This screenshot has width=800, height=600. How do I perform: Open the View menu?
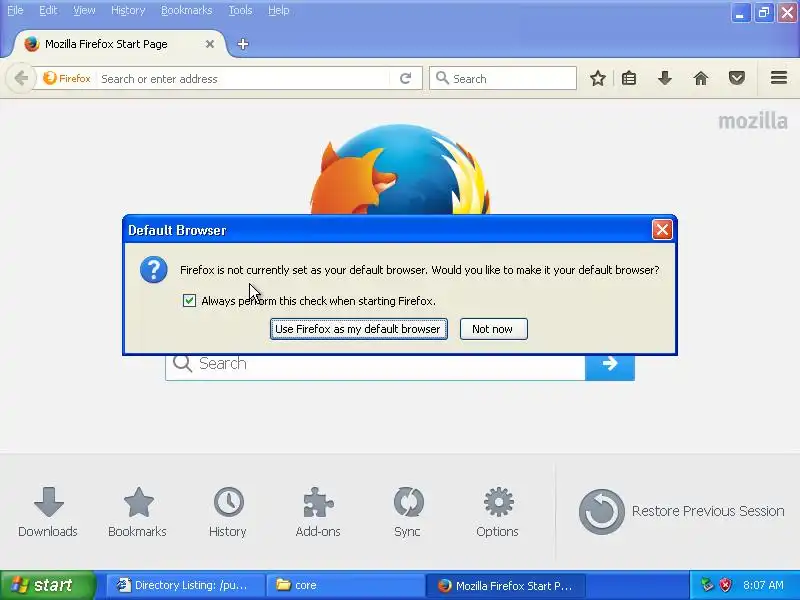coord(84,10)
